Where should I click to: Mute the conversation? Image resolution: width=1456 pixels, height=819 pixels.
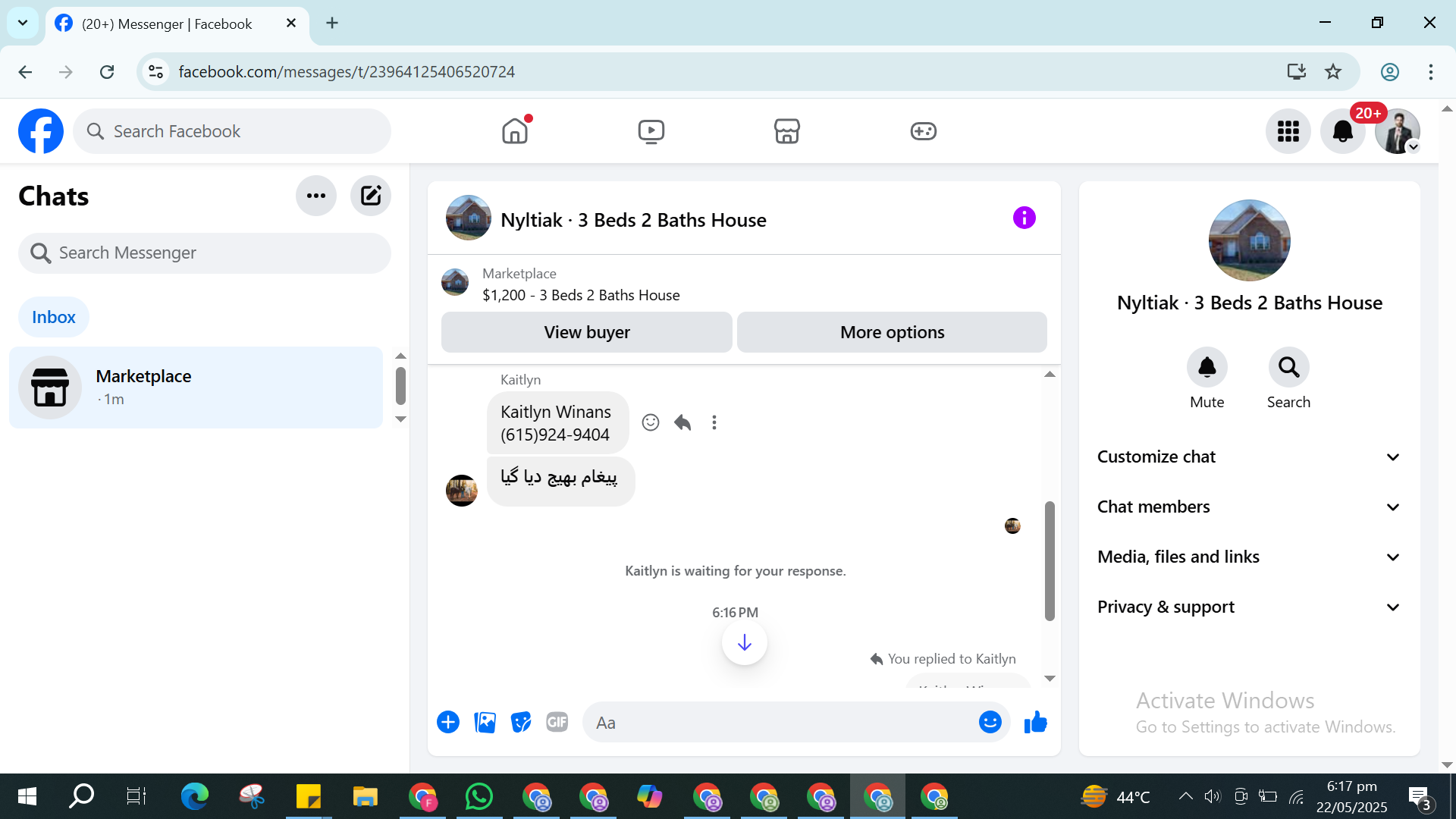coord(1207,368)
